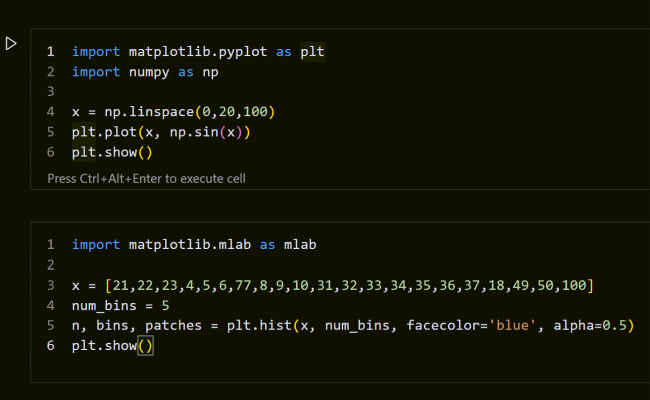Click the plt.hist line in second cell
Screen dimensions: 650x400
coord(353,325)
